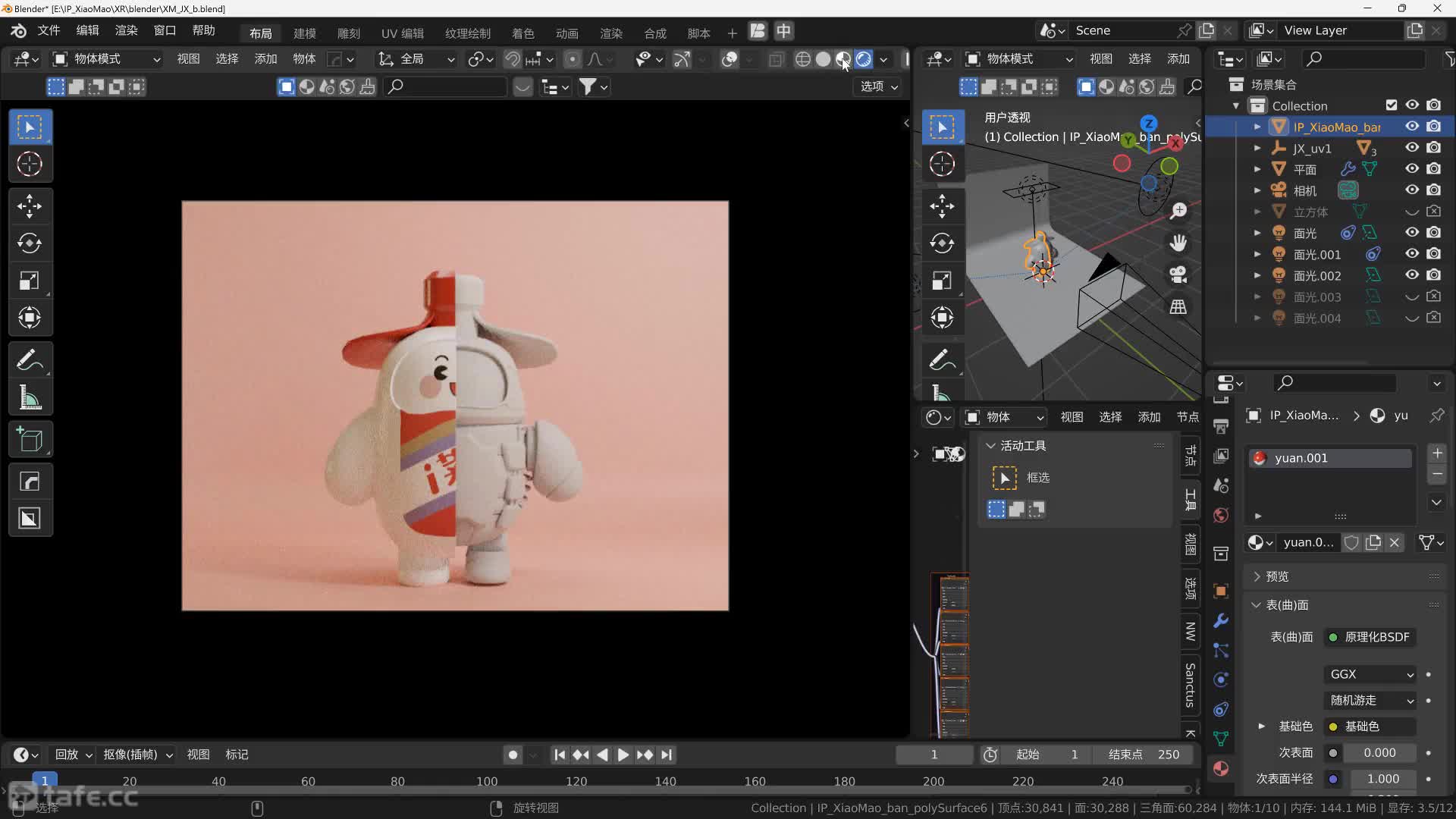Open 选项 dropdown in left viewport

point(879,86)
